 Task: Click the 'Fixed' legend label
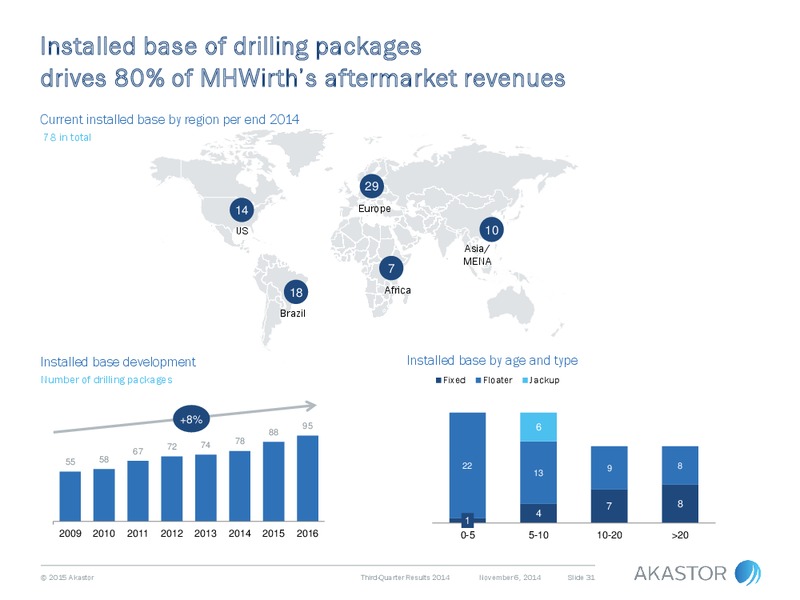point(454,380)
